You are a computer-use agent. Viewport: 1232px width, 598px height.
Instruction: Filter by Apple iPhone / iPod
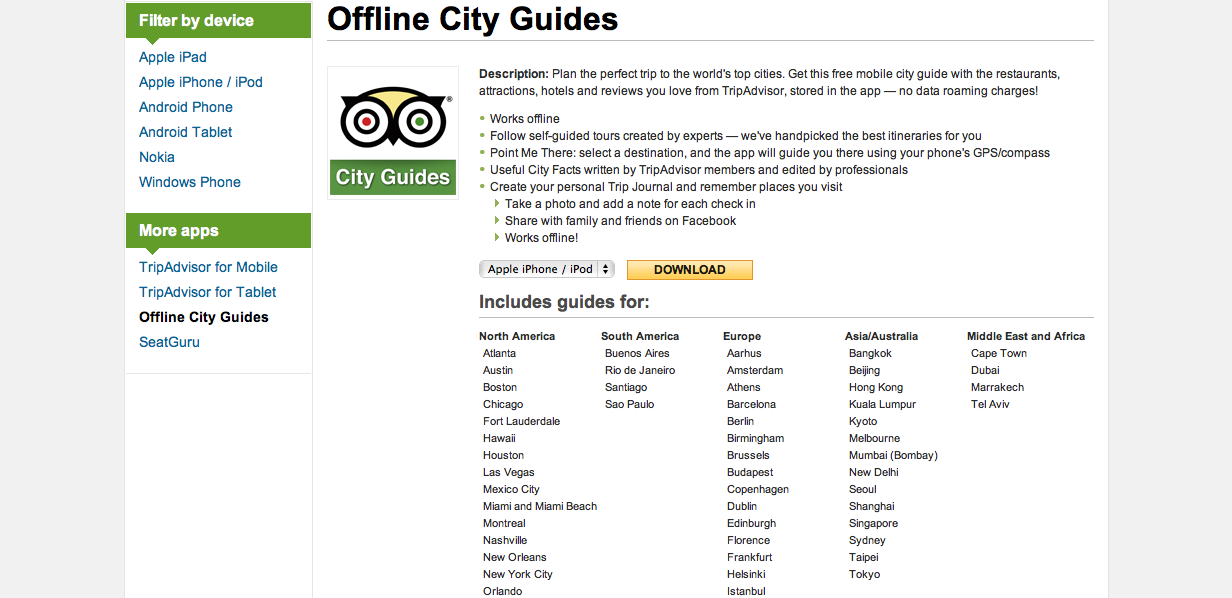201,82
